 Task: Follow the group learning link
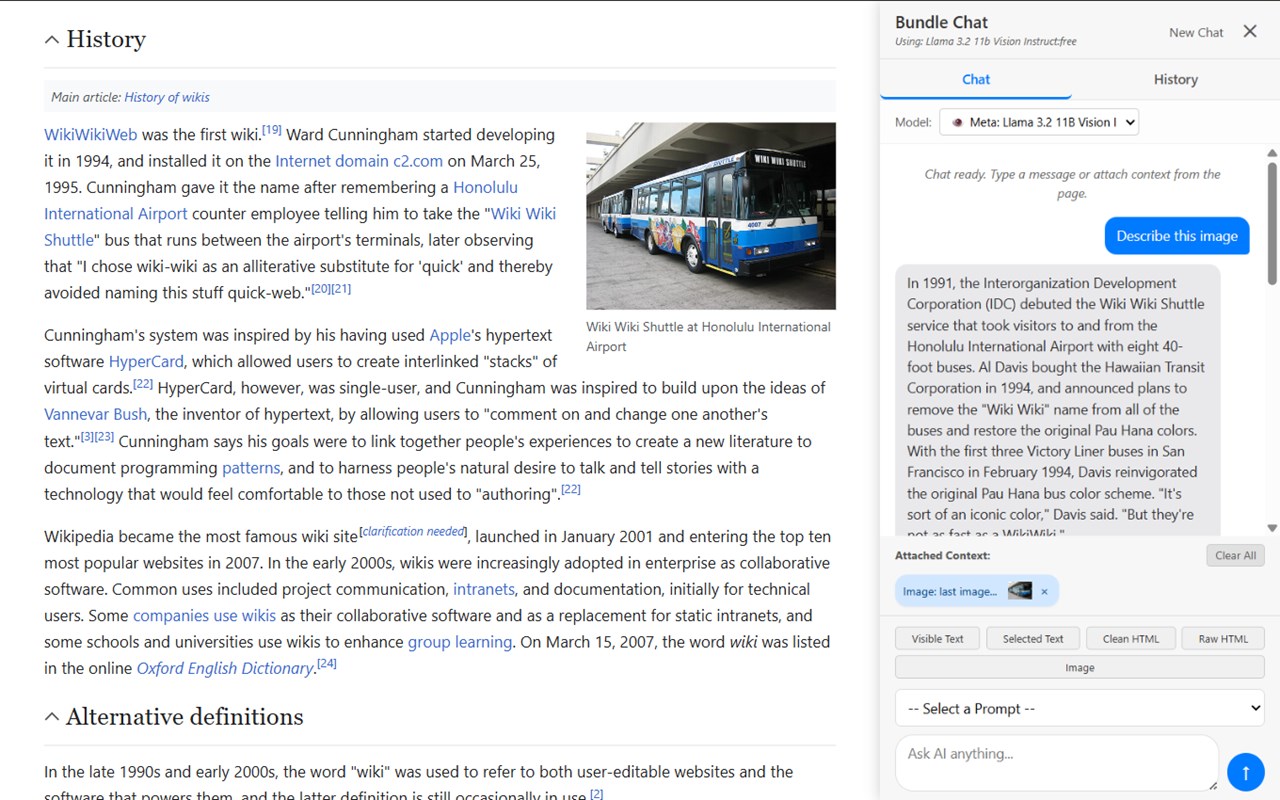click(x=460, y=641)
